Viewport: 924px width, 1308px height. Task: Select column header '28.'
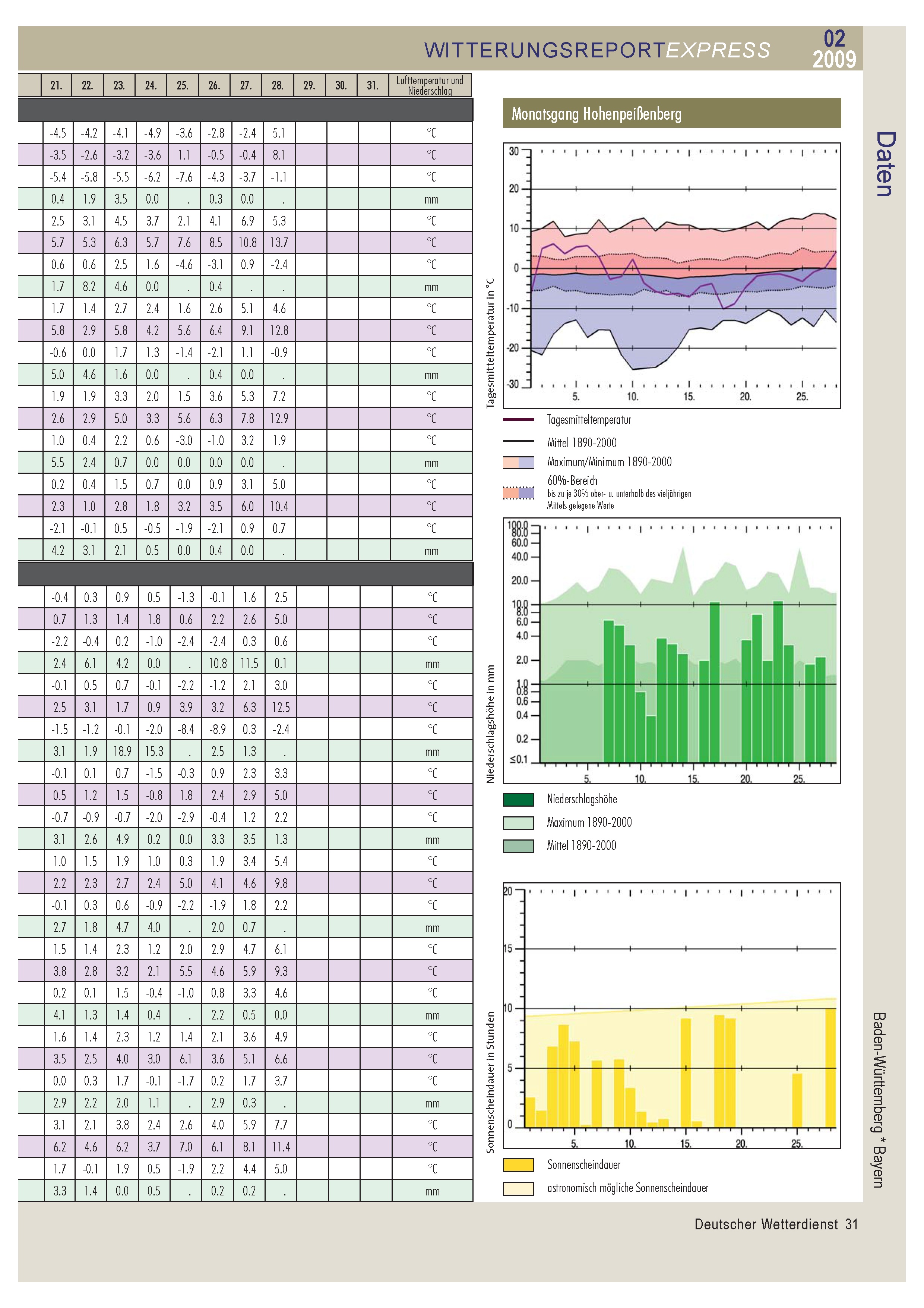click(x=278, y=85)
